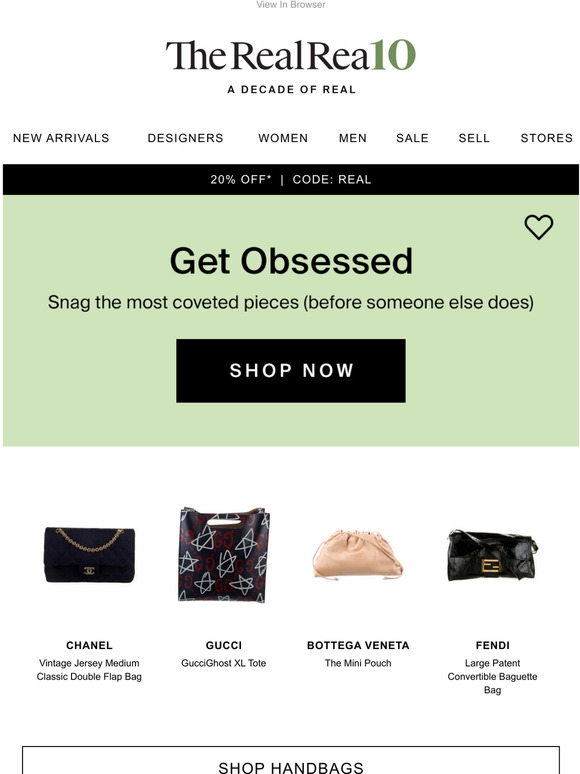Screen dimensions: 580x774
Task: Open the Stores link
Action: point(547,138)
